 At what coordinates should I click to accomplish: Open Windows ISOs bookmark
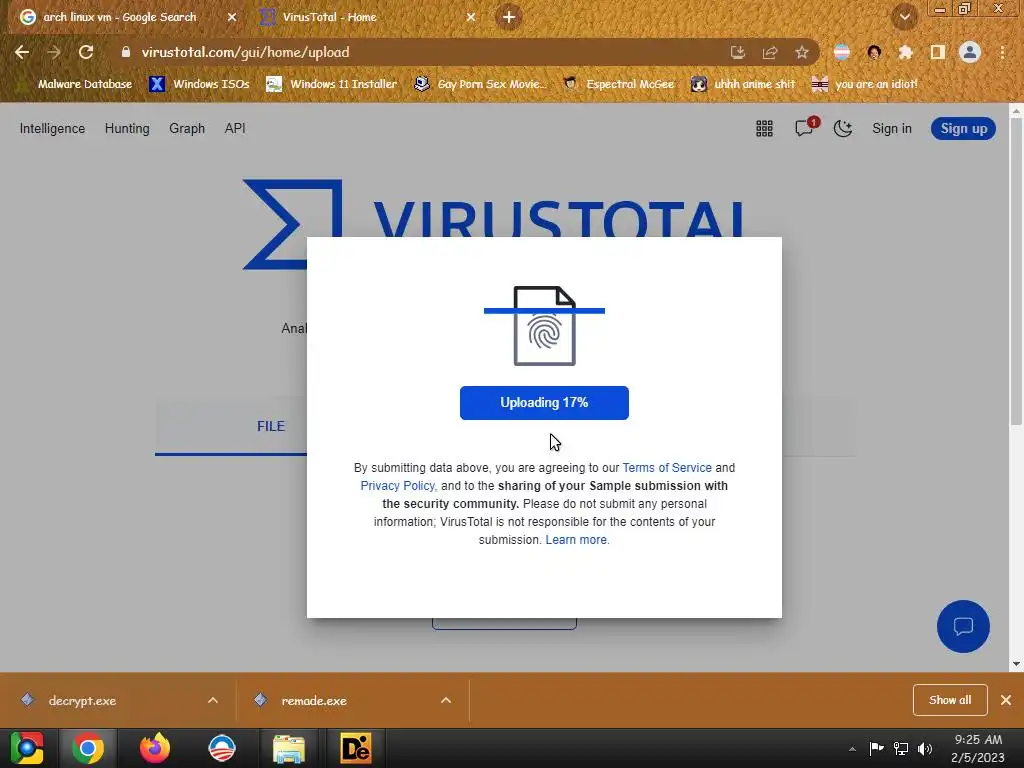click(199, 84)
